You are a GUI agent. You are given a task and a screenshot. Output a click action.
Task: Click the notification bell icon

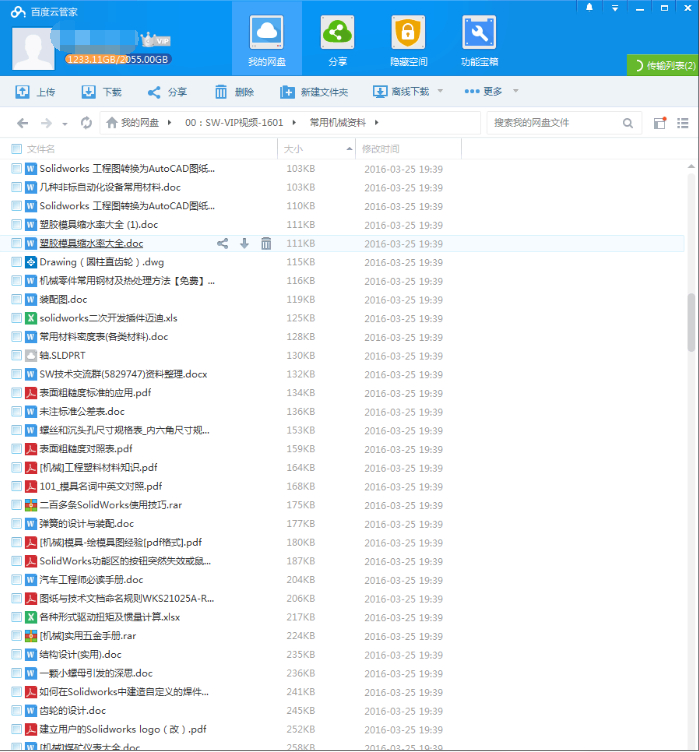pos(589,8)
